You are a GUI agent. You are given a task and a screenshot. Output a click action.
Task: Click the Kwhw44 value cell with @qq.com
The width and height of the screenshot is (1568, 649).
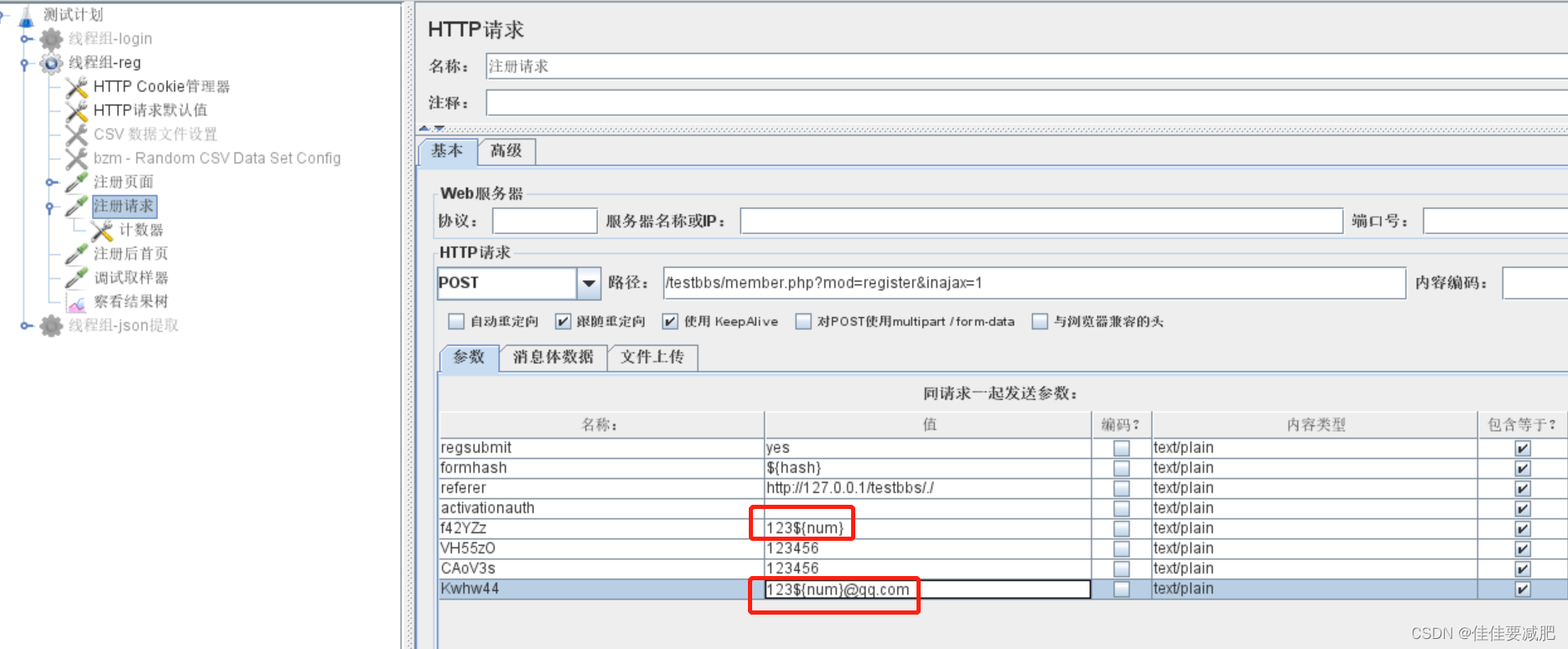(927, 589)
